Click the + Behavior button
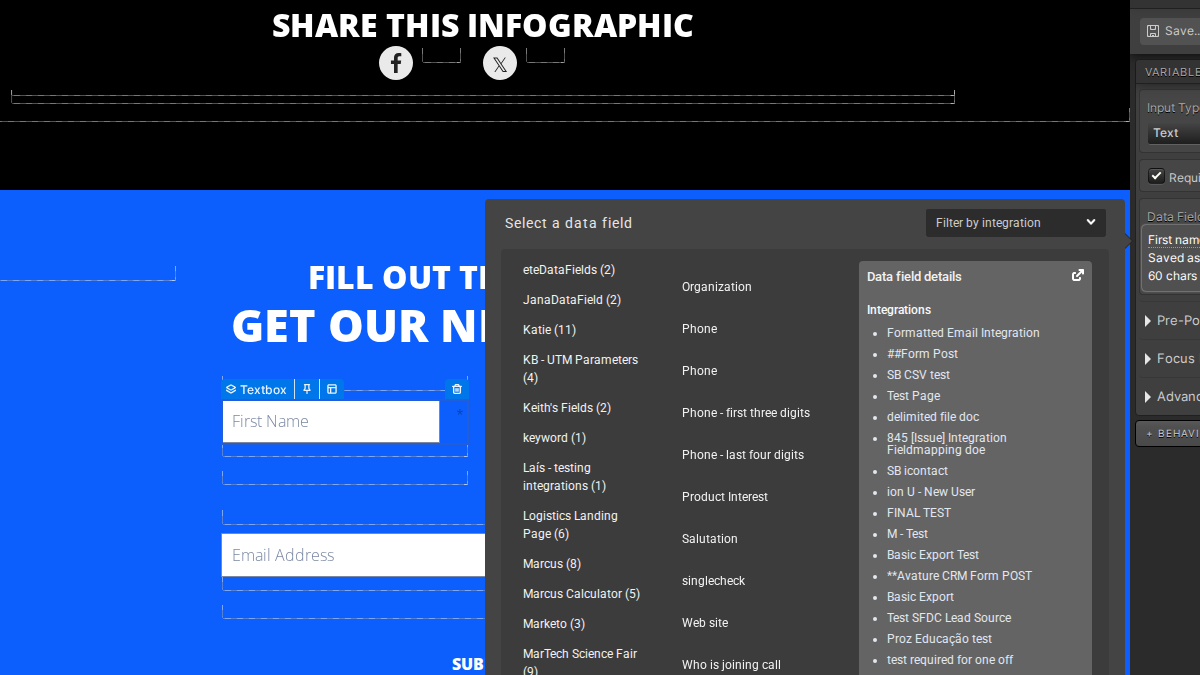This screenshot has height=675, width=1200. click(x=1168, y=433)
